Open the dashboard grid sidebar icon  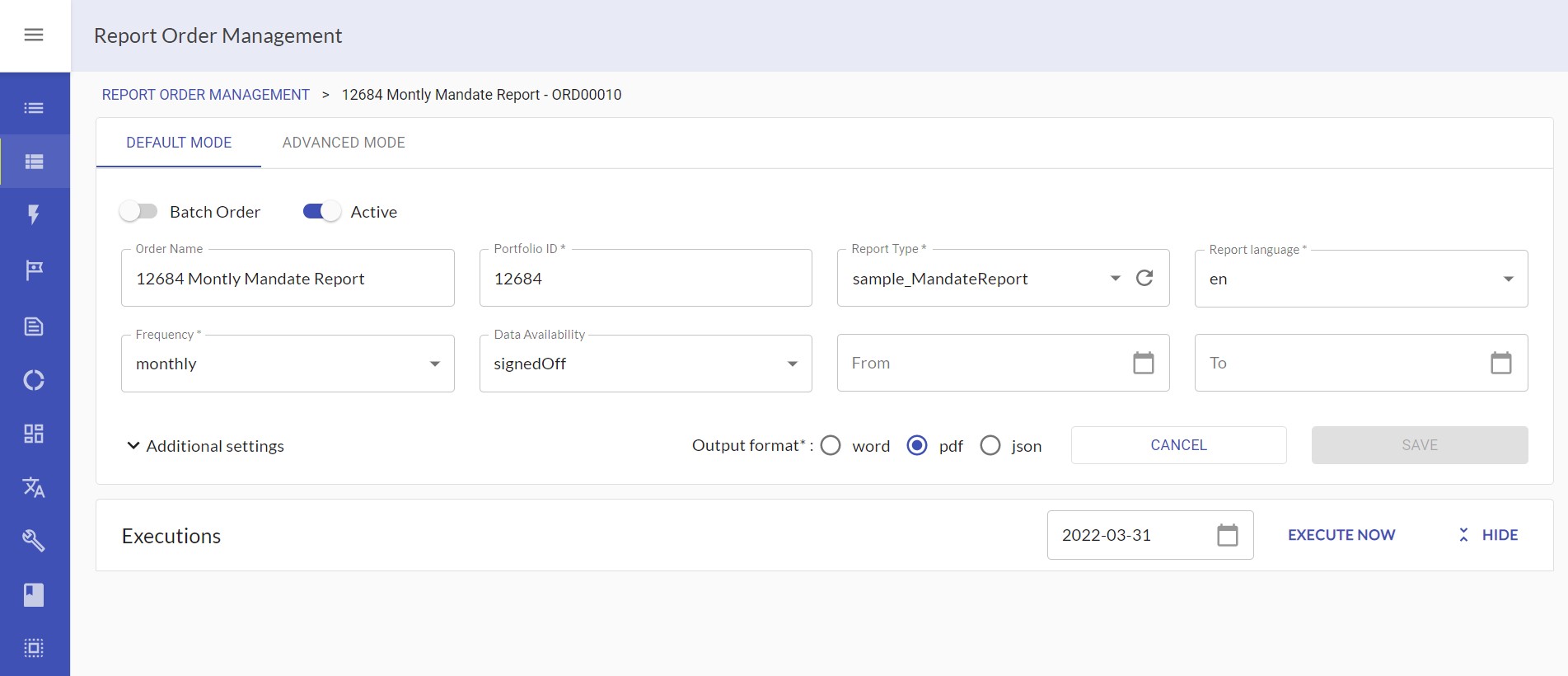(x=34, y=434)
